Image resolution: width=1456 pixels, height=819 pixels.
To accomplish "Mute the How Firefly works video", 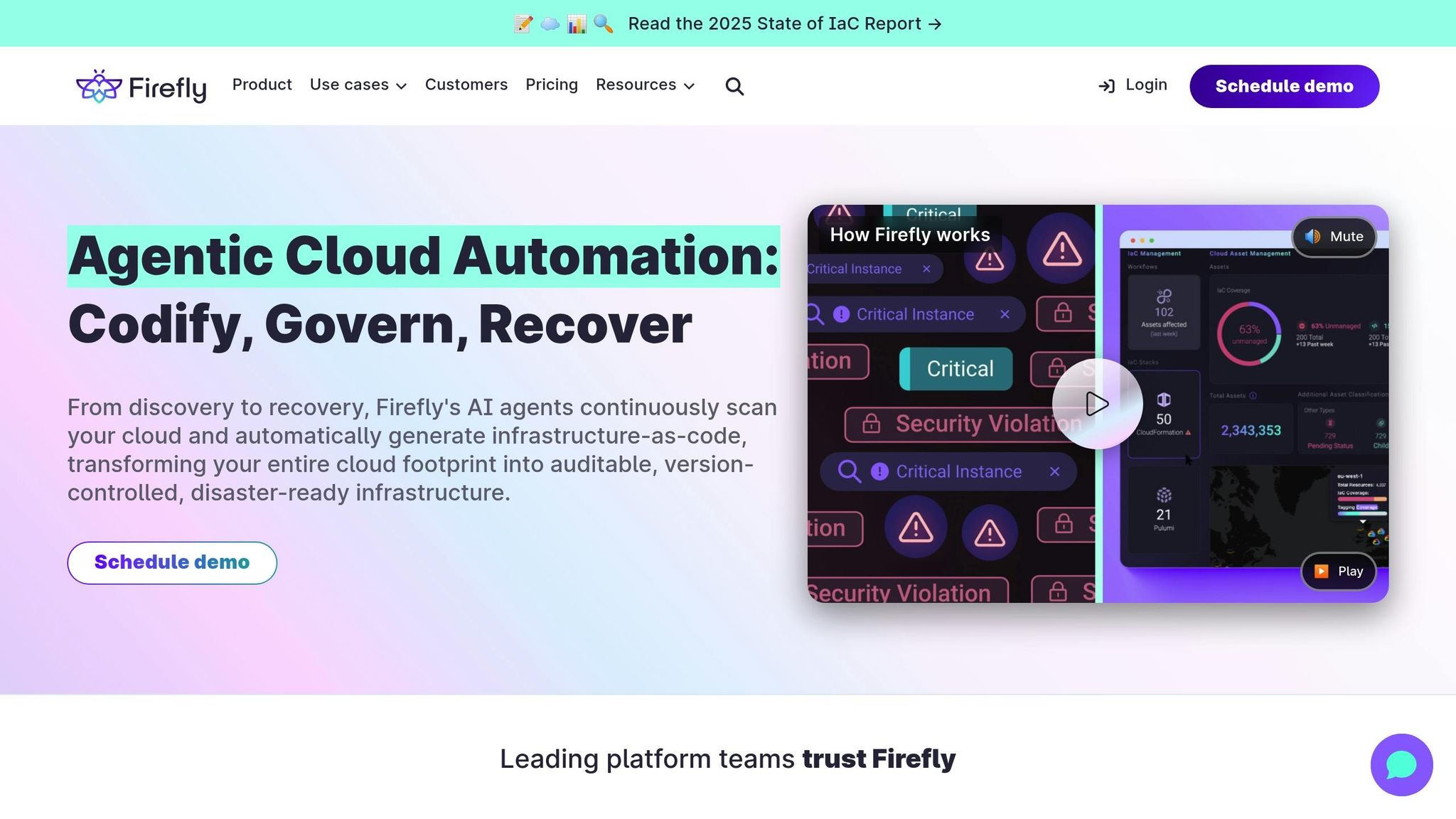I will click(1334, 237).
